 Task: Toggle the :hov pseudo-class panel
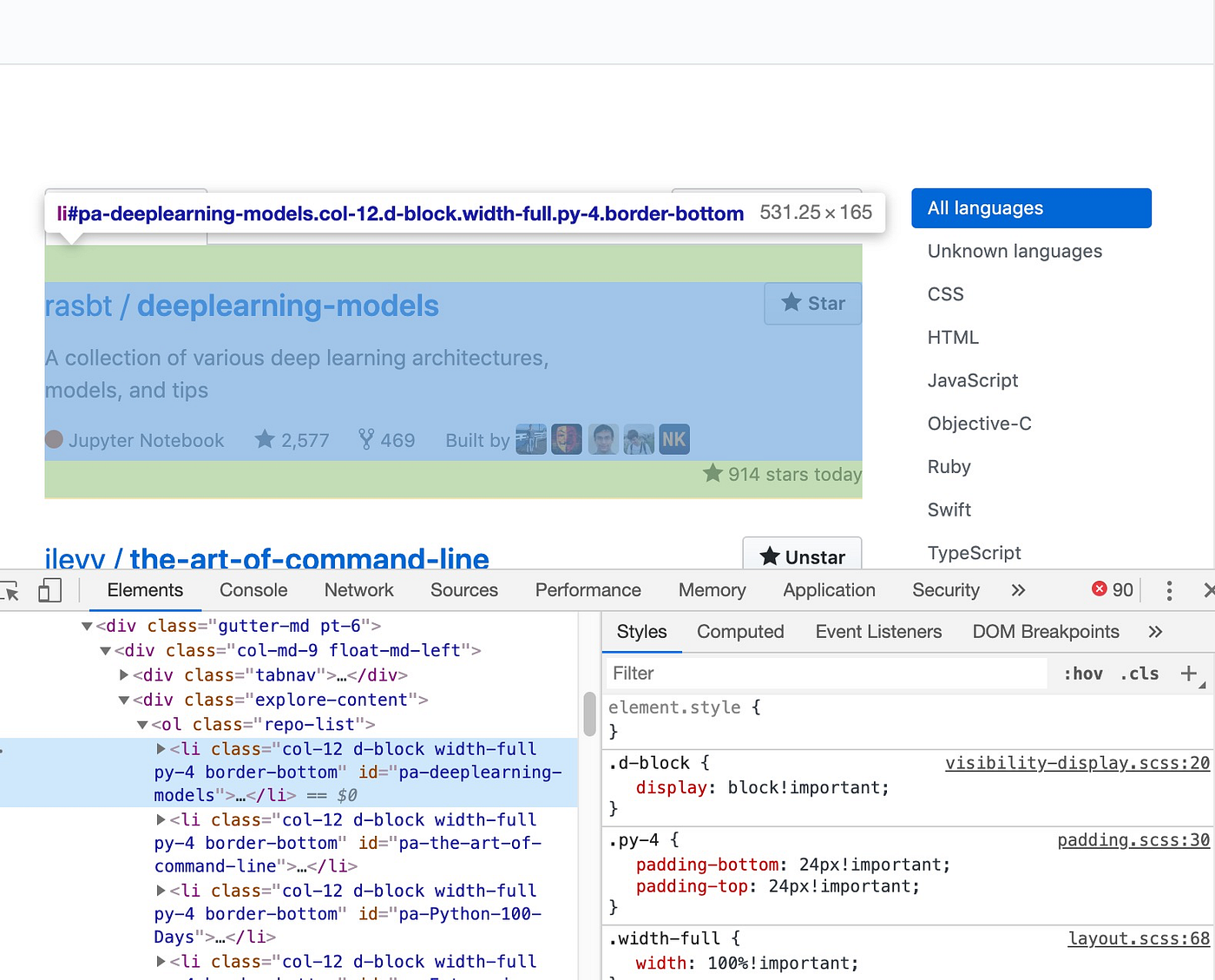[x=1081, y=674]
